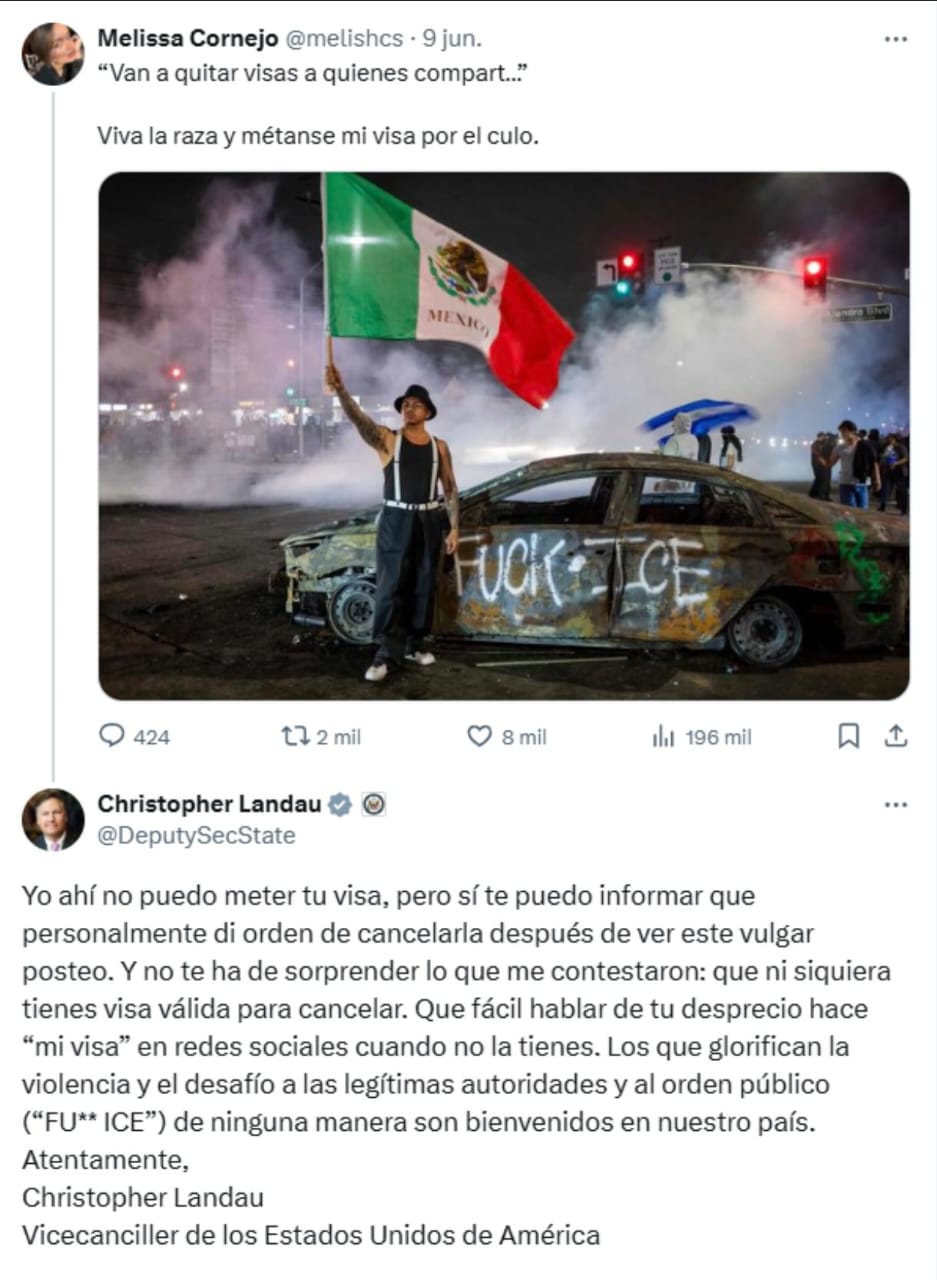Click Christopher Landau's blue verified badge

(340, 804)
